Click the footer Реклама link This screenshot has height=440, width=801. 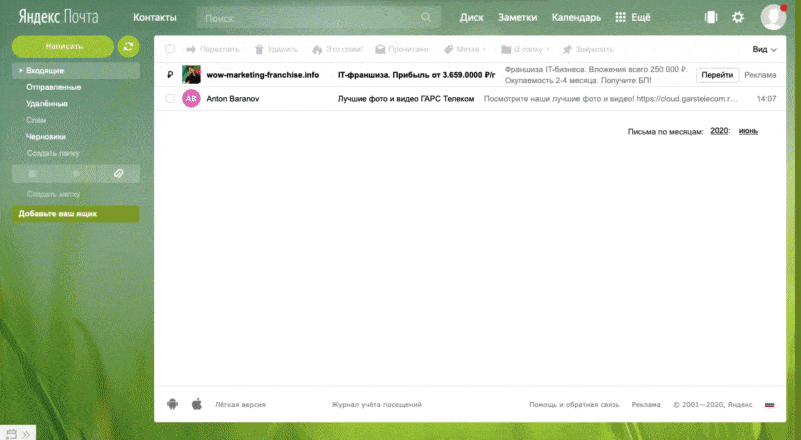click(x=646, y=405)
